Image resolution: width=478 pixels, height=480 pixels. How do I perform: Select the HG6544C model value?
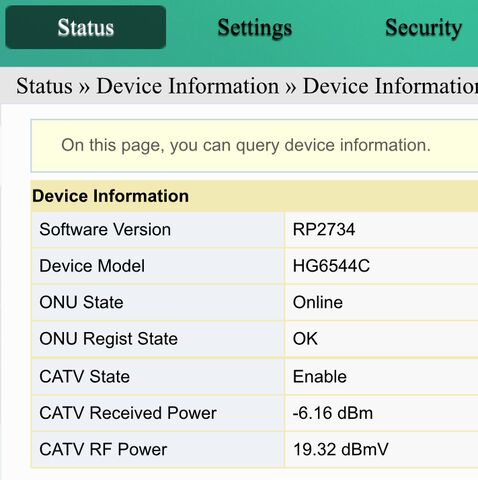tap(331, 266)
